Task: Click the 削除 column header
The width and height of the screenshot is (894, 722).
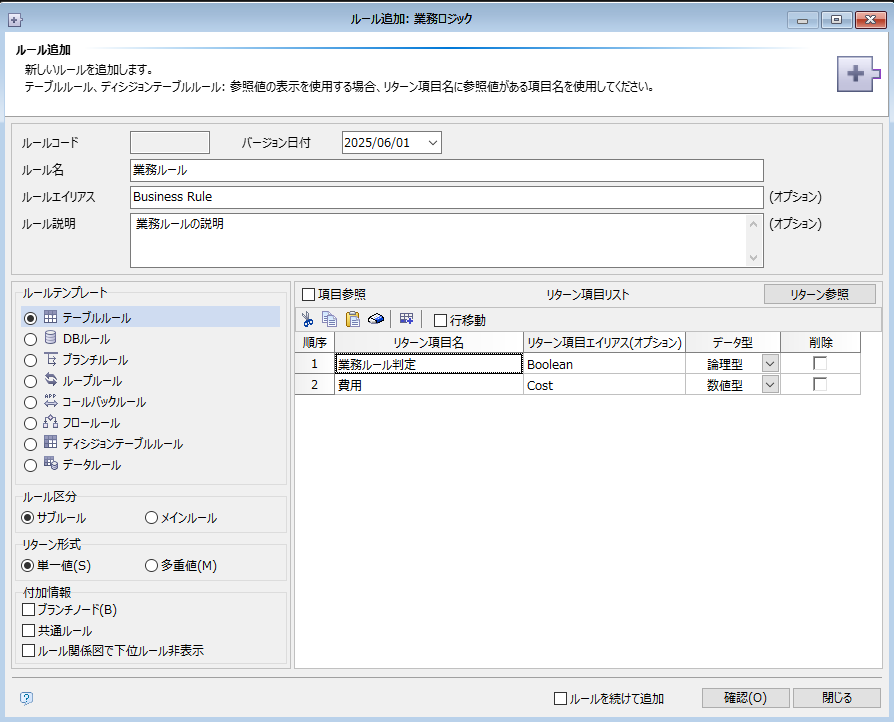Action: (820, 342)
